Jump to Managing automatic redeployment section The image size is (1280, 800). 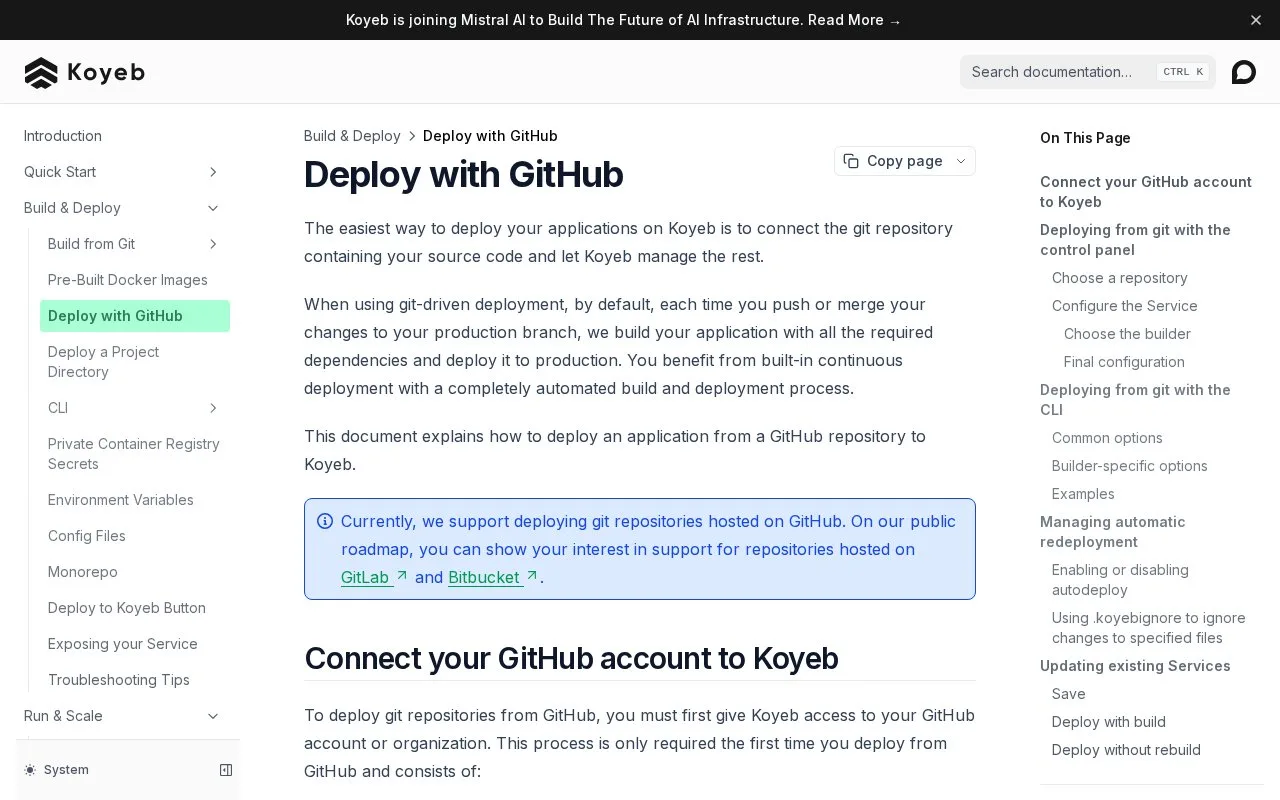click(x=1113, y=532)
